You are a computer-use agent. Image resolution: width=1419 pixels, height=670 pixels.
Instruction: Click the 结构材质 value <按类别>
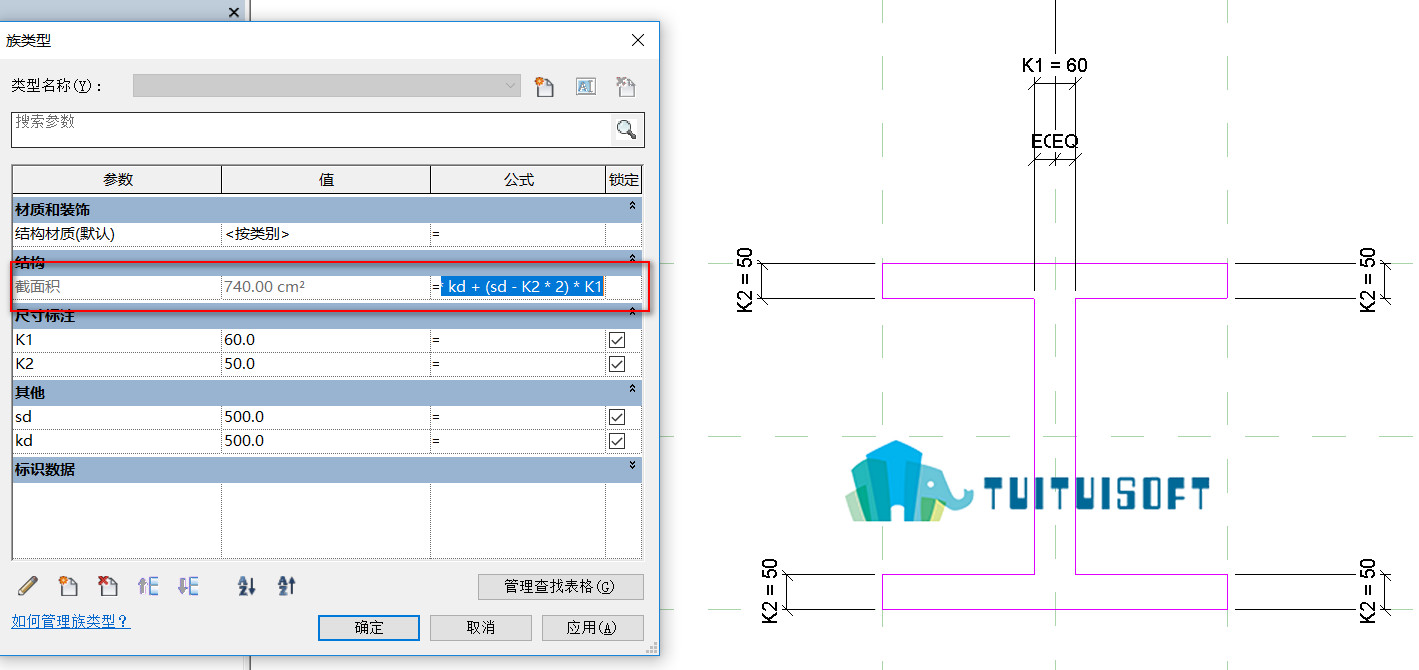click(326, 234)
